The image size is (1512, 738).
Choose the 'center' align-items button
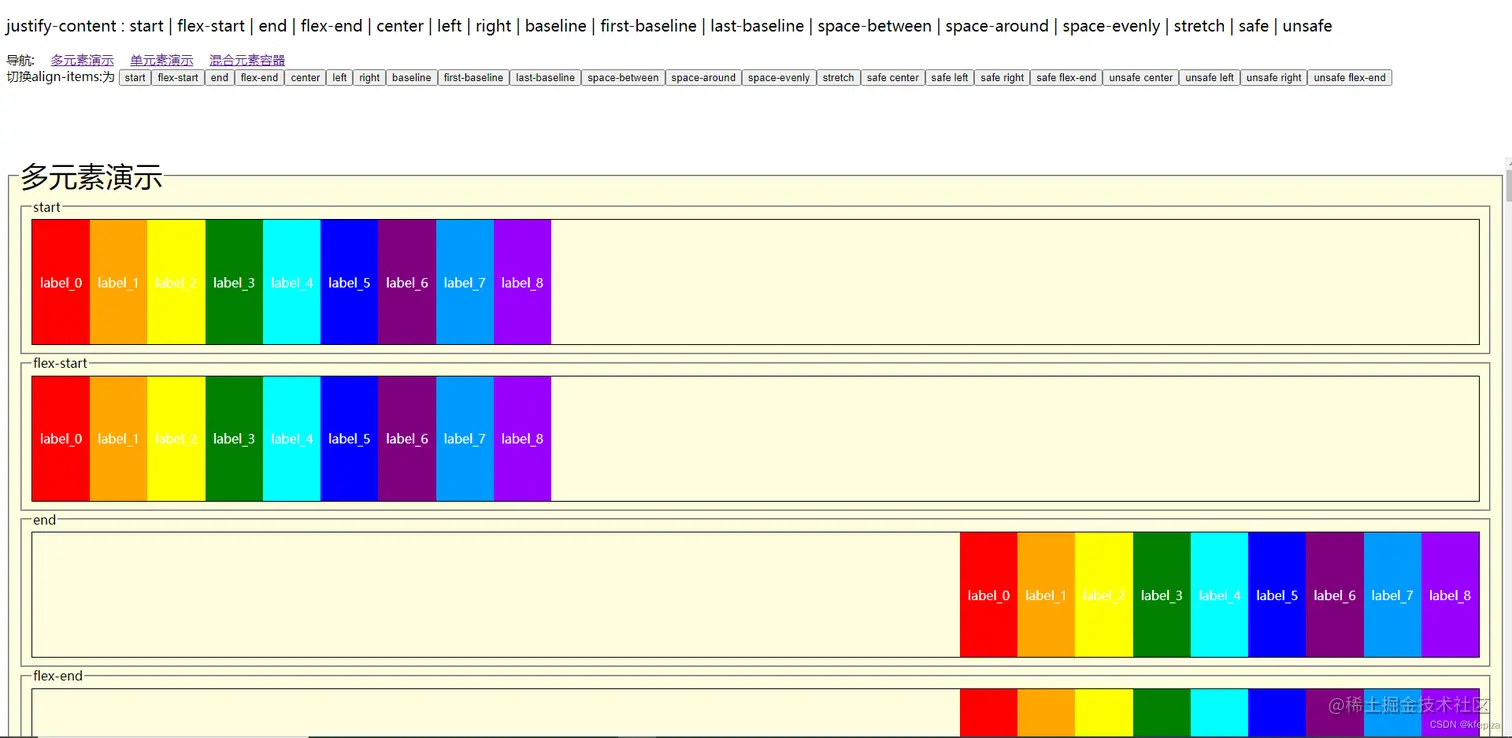(305, 77)
